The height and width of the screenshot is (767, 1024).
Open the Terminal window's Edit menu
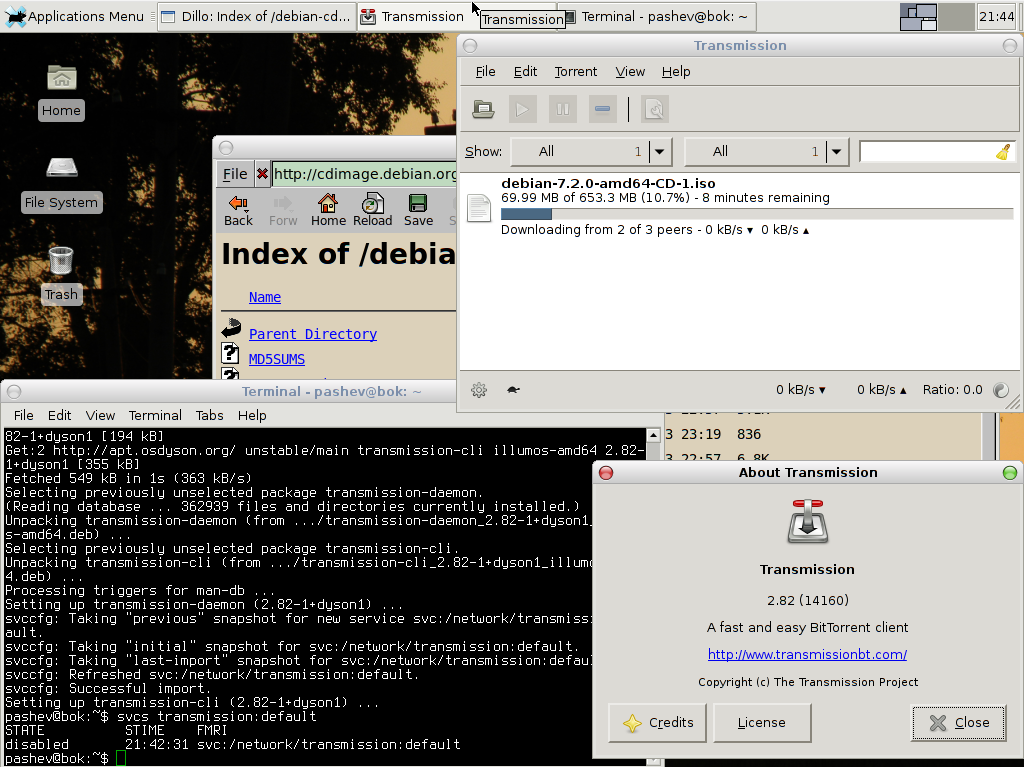click(x=59, y=416)
